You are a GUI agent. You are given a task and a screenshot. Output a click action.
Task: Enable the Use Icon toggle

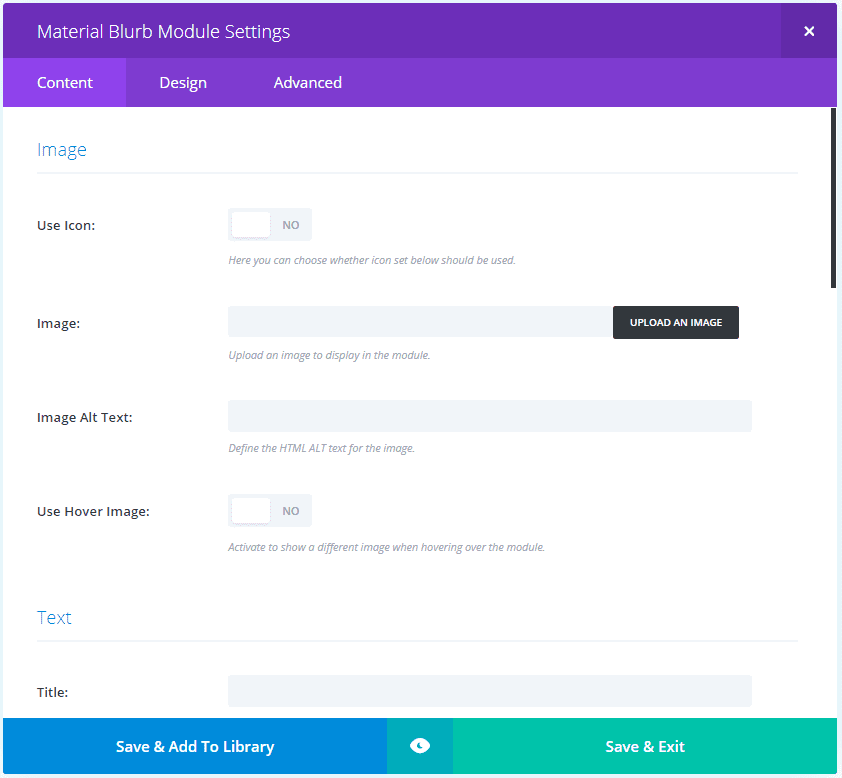coord(270,225)
